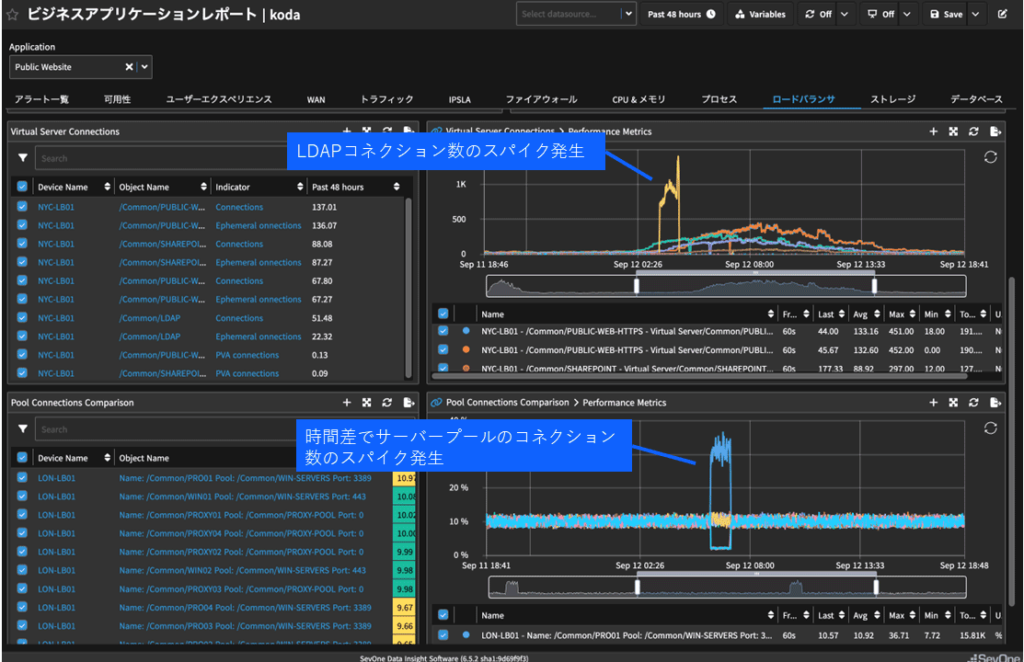The image size is (1024, 662).
Task: Click the left handle of the chart time-range slider
Action: (x=636, y=286)
